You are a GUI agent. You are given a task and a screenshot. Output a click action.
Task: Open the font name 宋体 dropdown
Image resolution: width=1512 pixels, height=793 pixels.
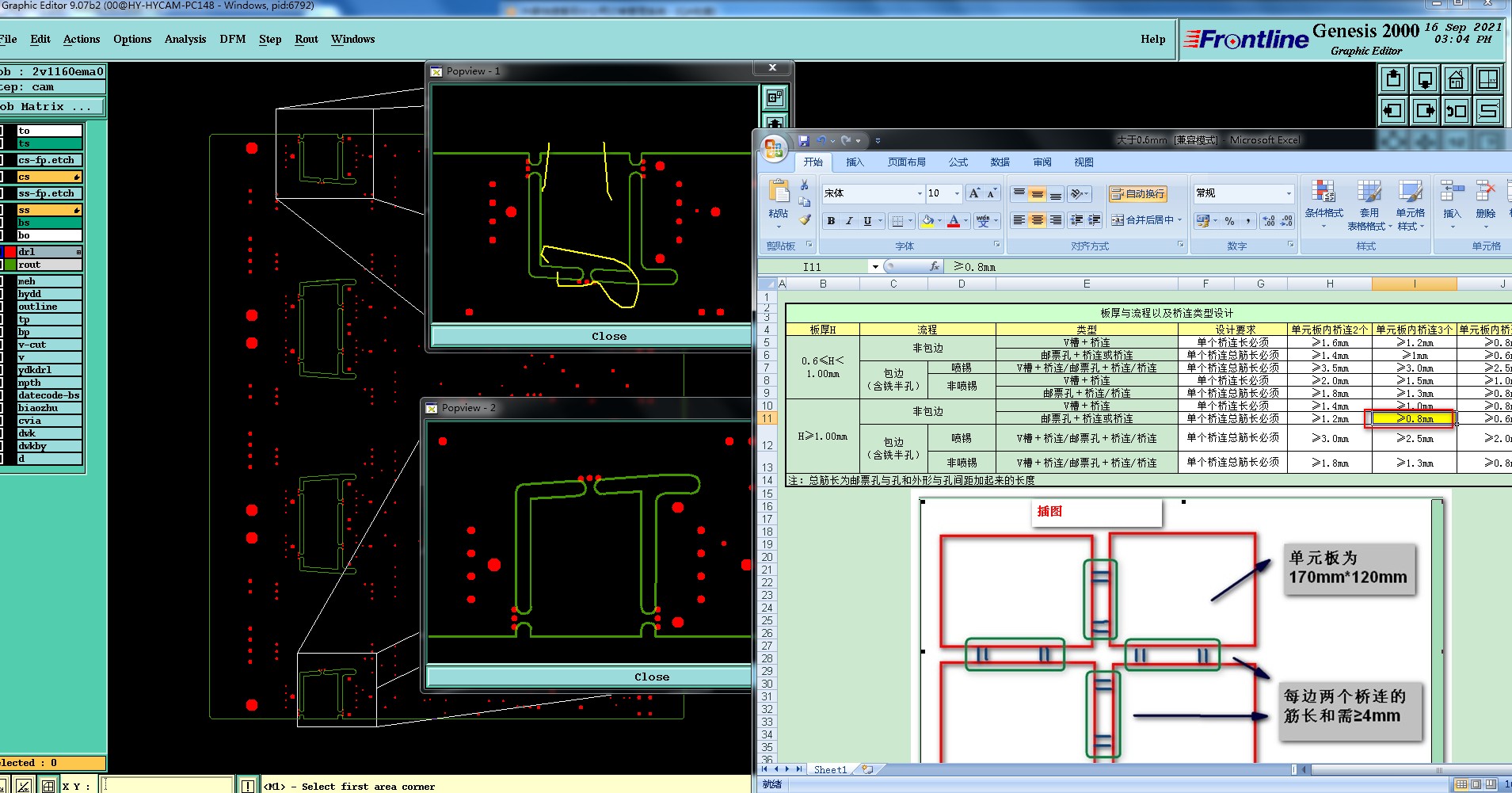tap(920, 193)
